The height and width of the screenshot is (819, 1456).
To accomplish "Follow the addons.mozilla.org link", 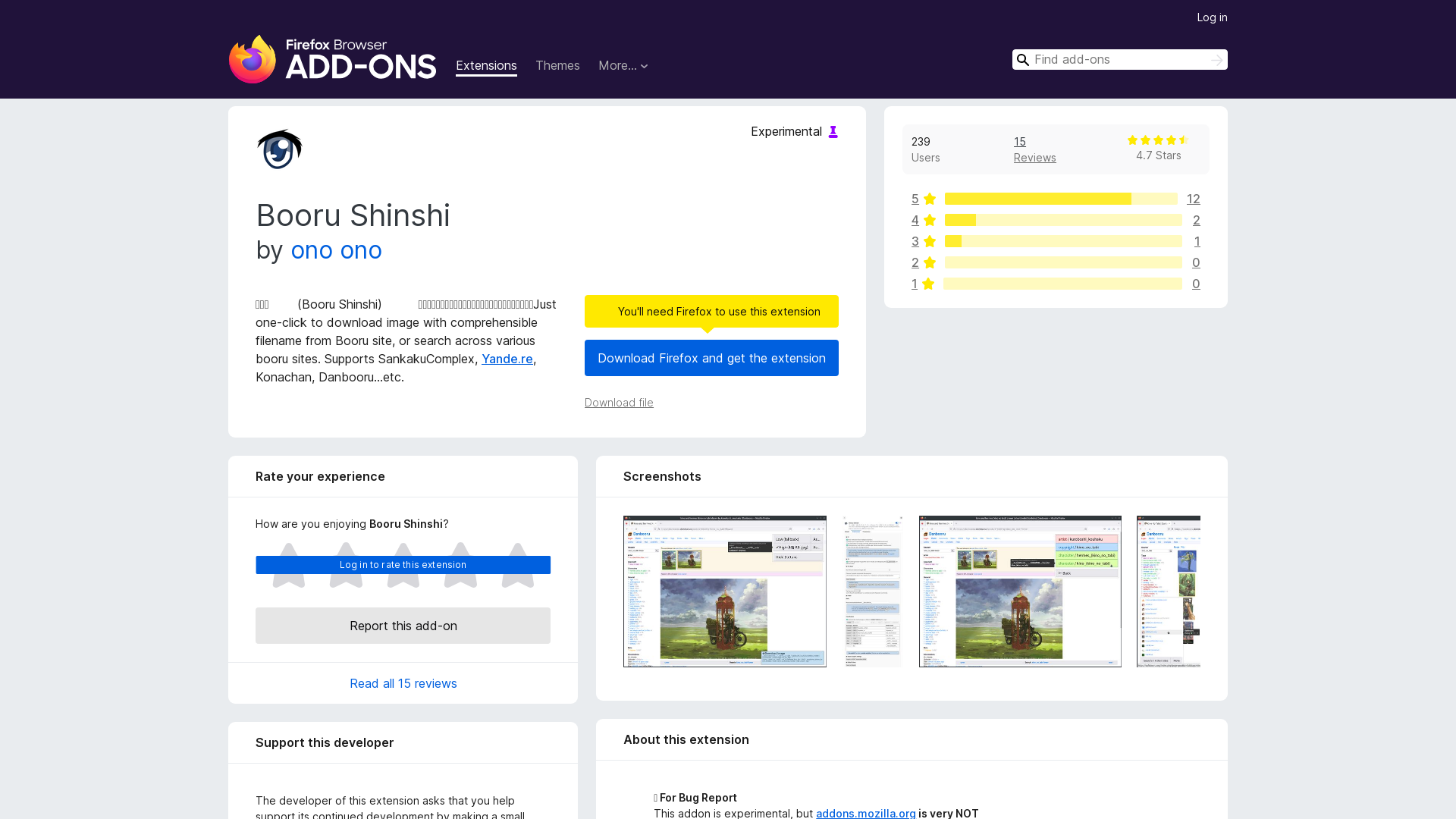I will coord(865,813).
